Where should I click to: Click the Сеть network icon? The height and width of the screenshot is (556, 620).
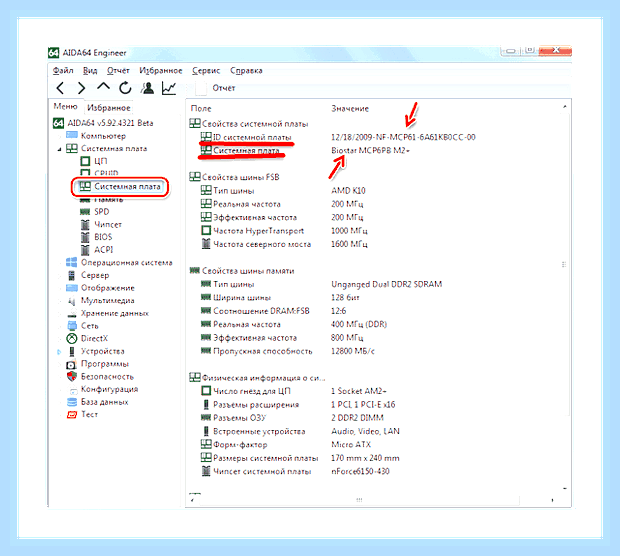point(72,326)
